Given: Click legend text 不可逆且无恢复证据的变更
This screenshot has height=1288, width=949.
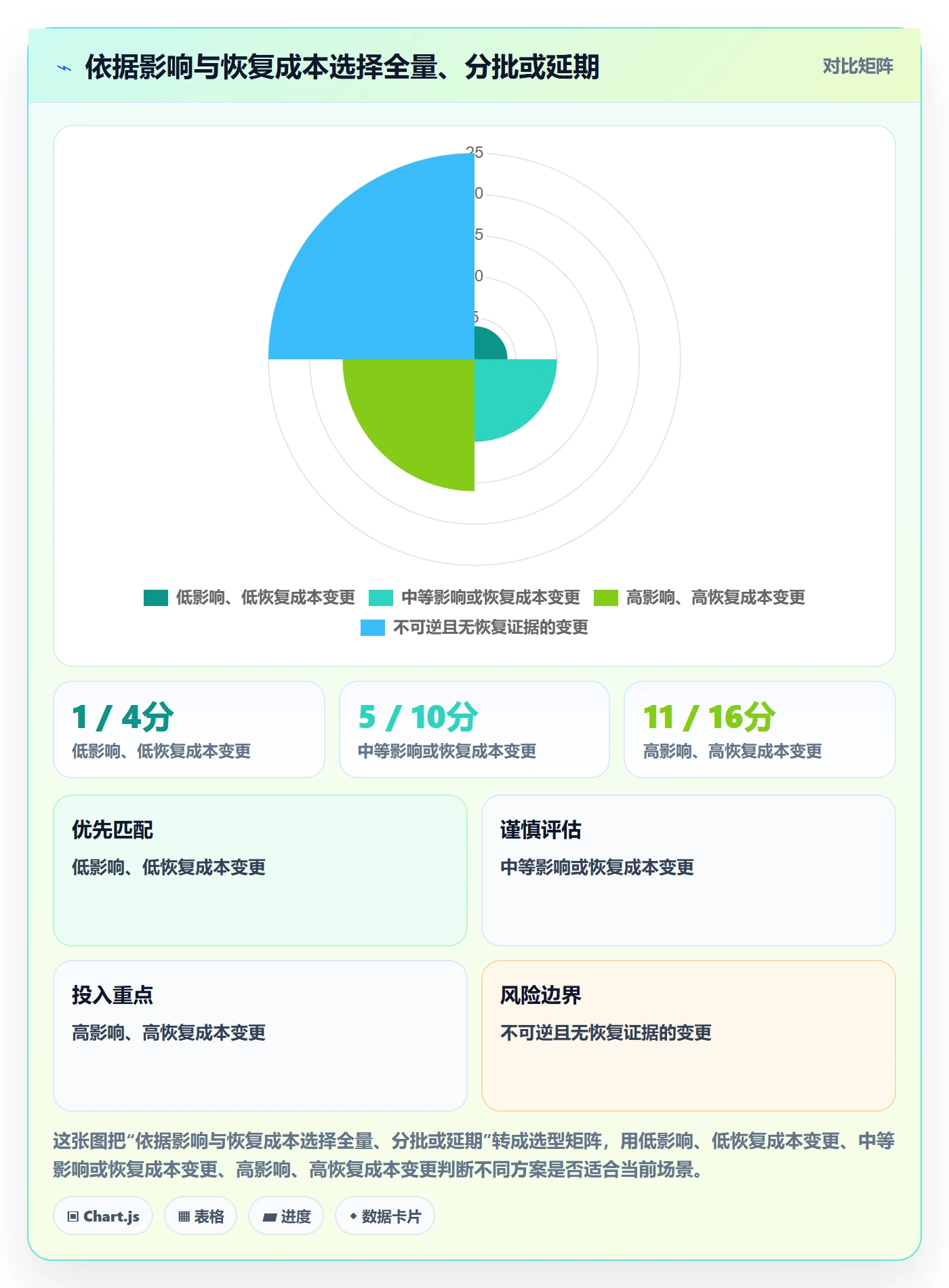Looking at the screenshot, I should [x=491, y=628].
